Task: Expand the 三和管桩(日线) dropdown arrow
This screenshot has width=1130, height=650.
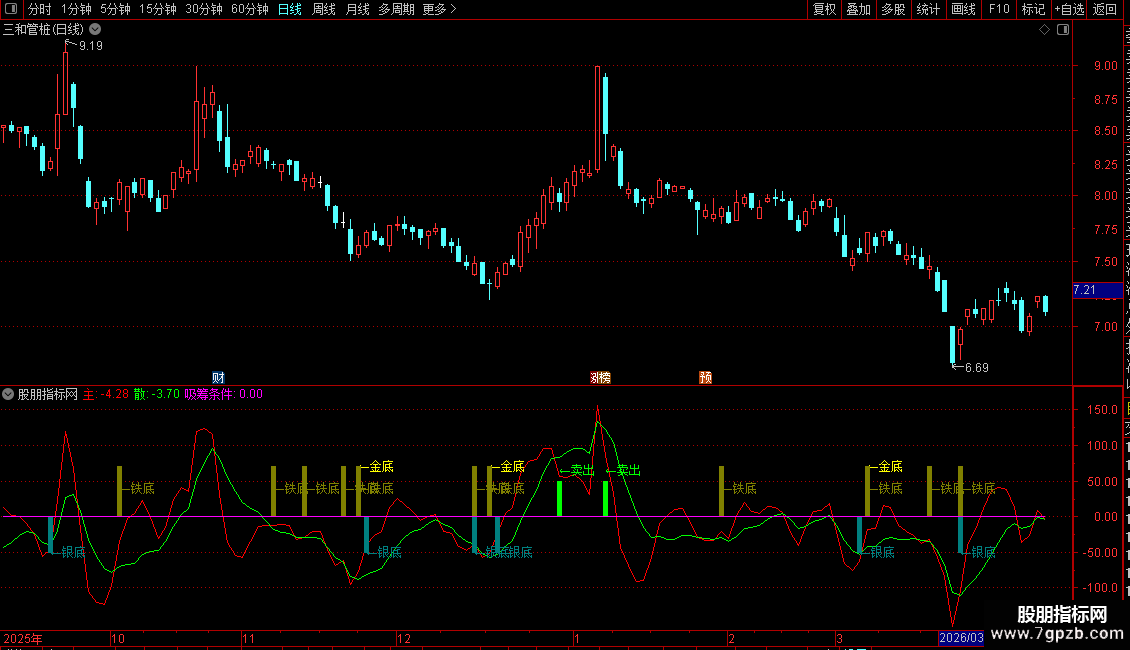Action: [x=95, y=30]
